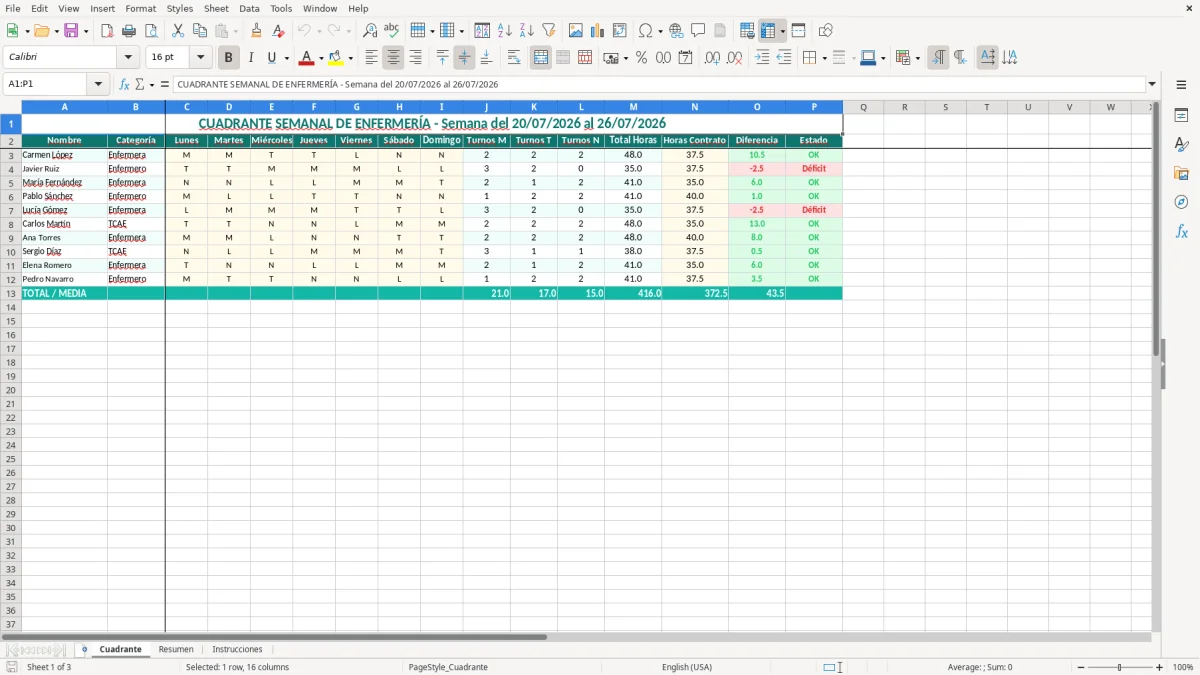Screen dimensions: 1200x675
Task: Expand Background Color dropdown arrow
Action: click(350, 58)
